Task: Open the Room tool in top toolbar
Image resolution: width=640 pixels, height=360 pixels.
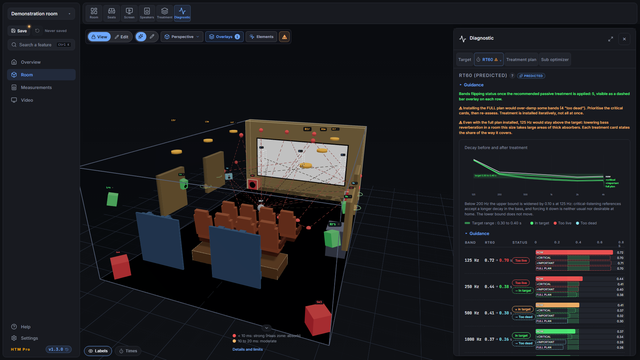Action: click(x=94, y=13)
